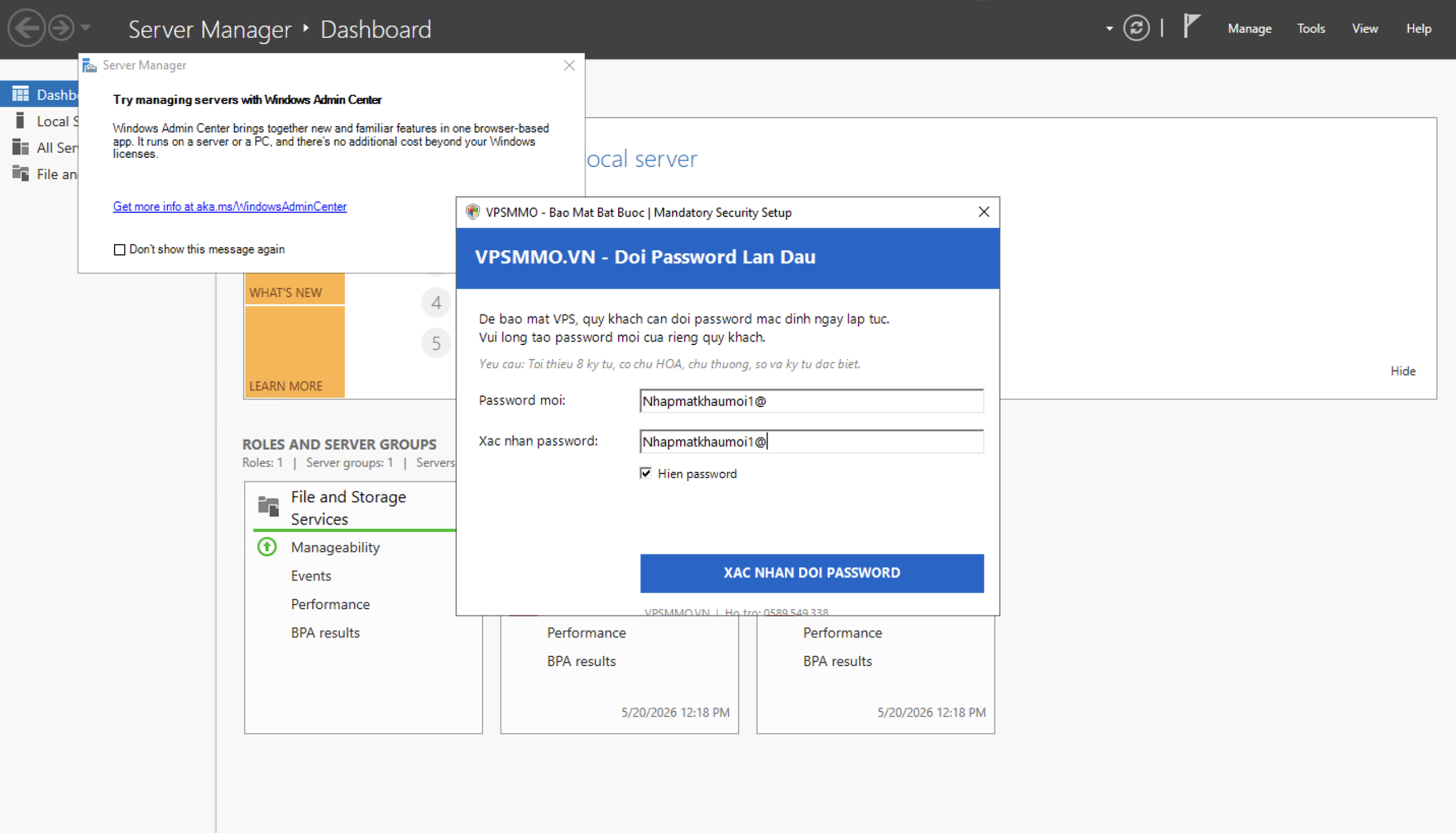The image size is (1456, 833).
Task: Open Manageability under File and Storage Services
Action: click(x=335, y=547)
